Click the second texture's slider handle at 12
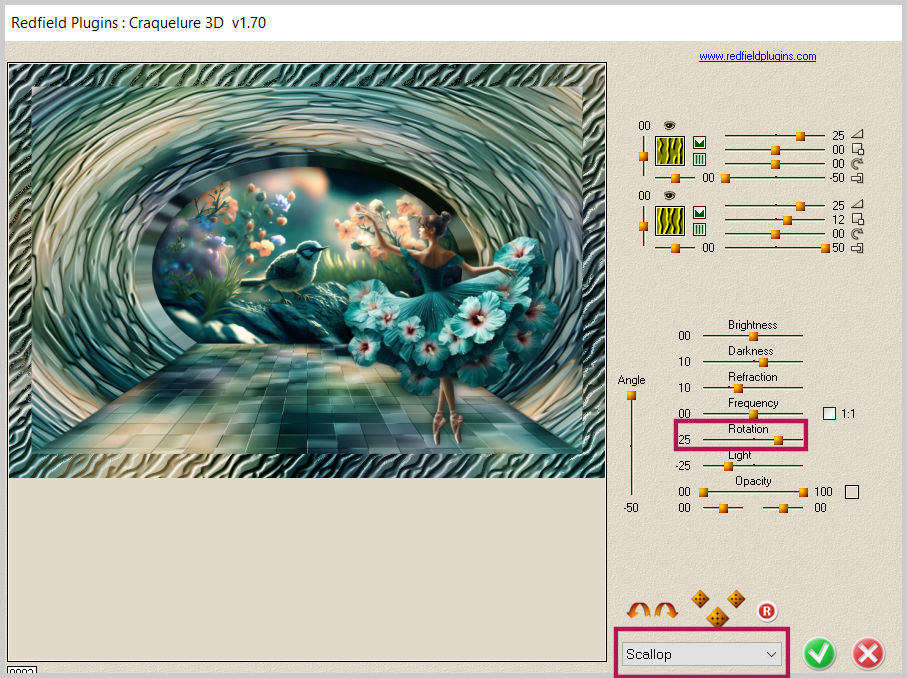Screen dimensions: 907x678 [787, 220]
